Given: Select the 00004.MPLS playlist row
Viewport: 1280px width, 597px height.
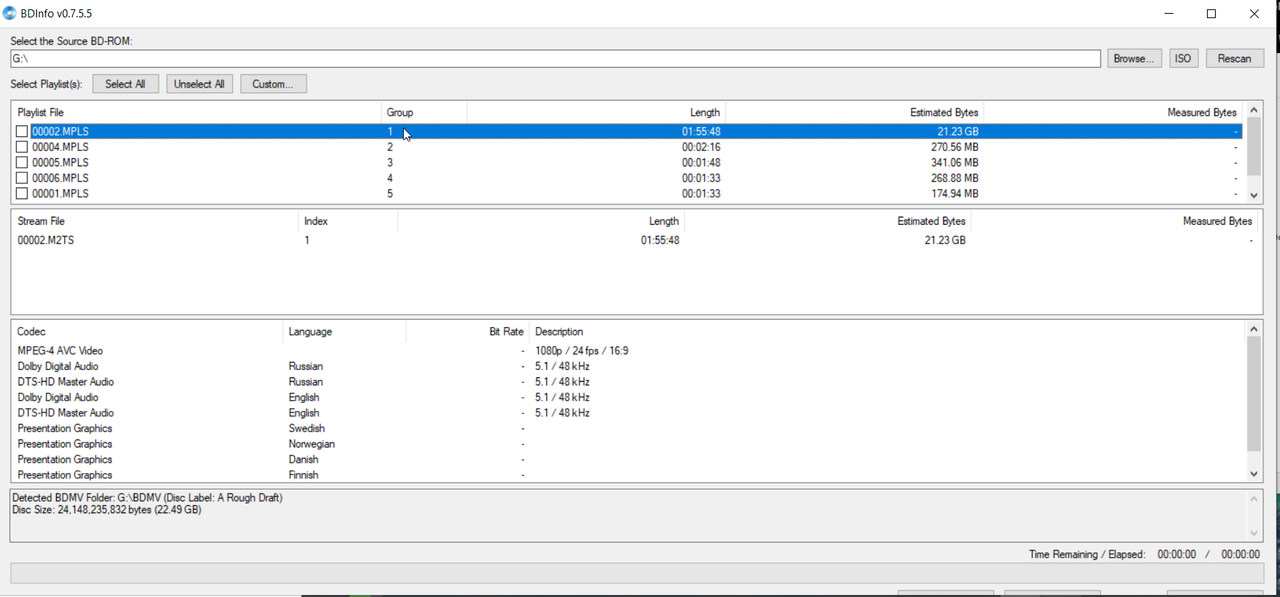Looking at the screenshot, I should point(627,147).
